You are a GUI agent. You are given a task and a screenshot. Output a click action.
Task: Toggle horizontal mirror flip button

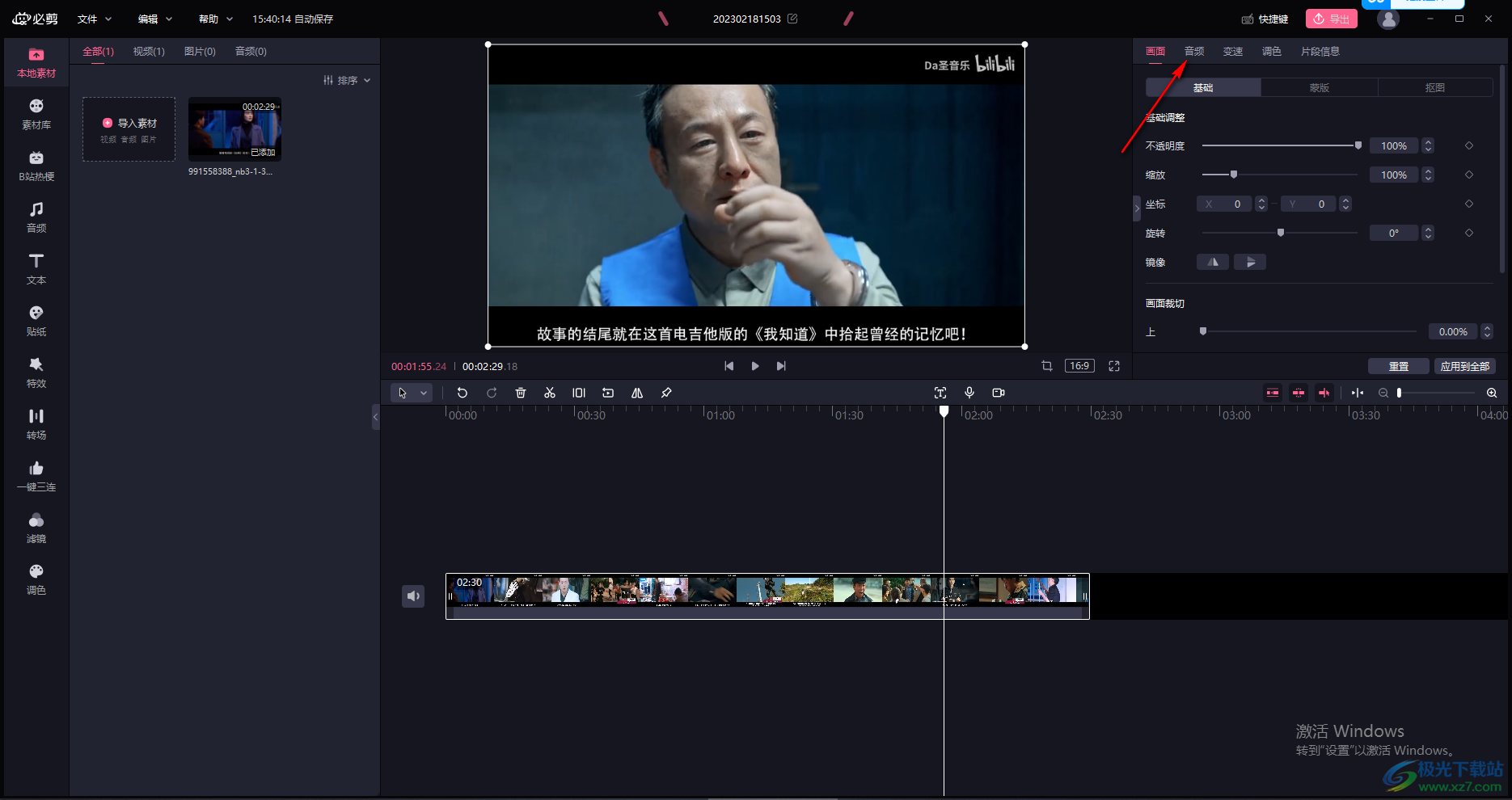click(x=1213, y=262)
